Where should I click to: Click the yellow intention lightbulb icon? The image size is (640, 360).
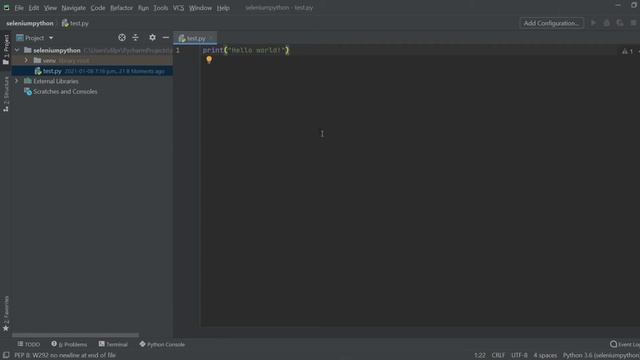(209, 60)
